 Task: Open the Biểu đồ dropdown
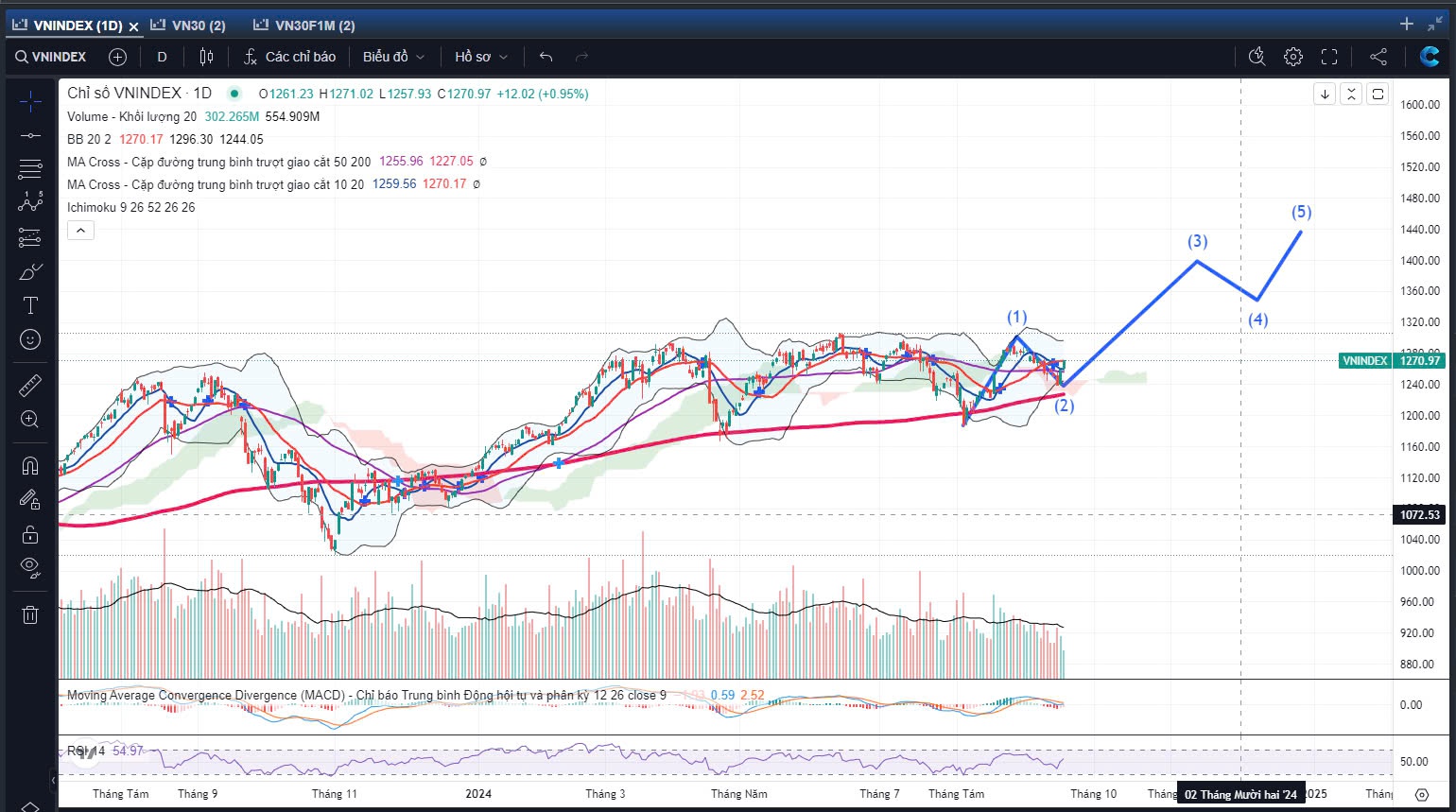pos(393,57)
